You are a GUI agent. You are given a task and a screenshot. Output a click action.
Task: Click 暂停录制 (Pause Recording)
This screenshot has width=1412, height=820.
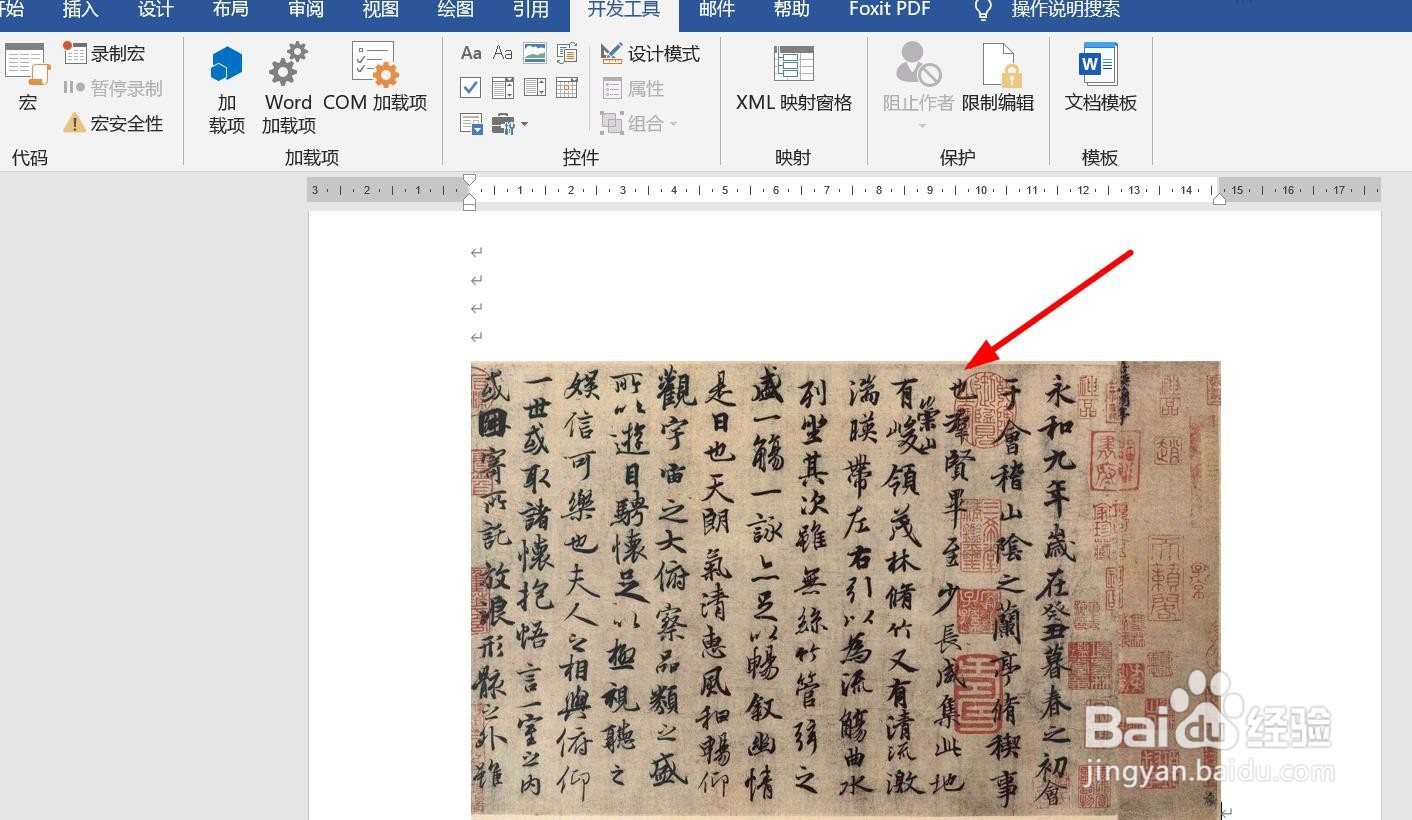(x=112, y=88)
